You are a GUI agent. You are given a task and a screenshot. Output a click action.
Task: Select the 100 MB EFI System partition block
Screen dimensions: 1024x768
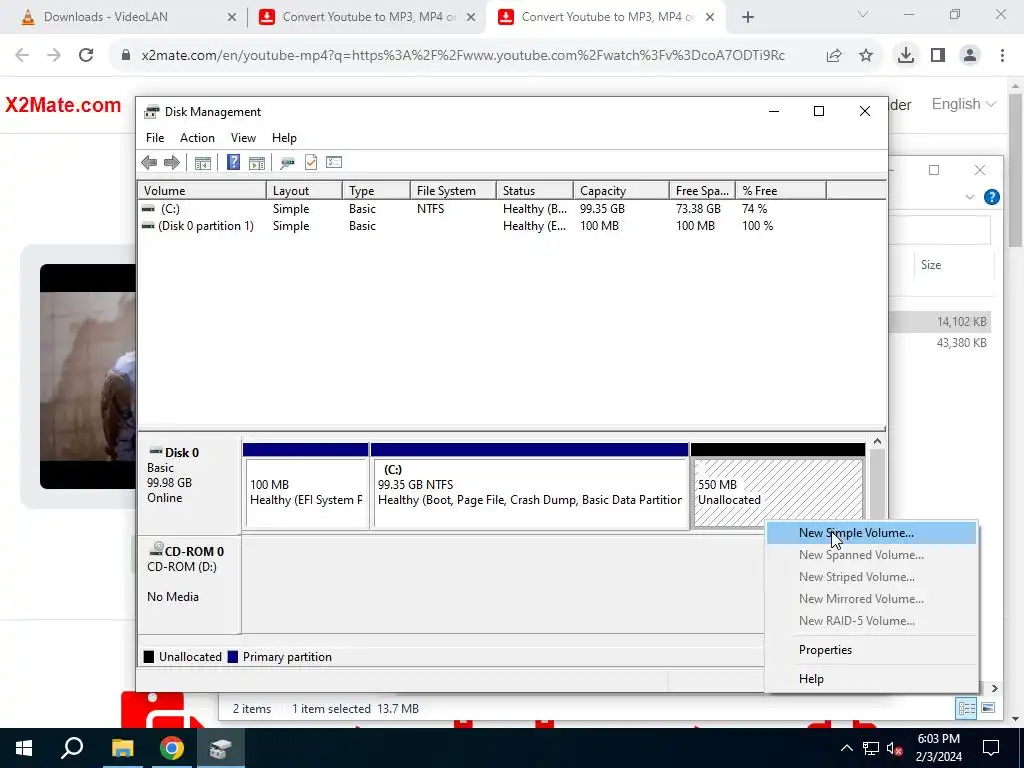(x=305, y=492)
